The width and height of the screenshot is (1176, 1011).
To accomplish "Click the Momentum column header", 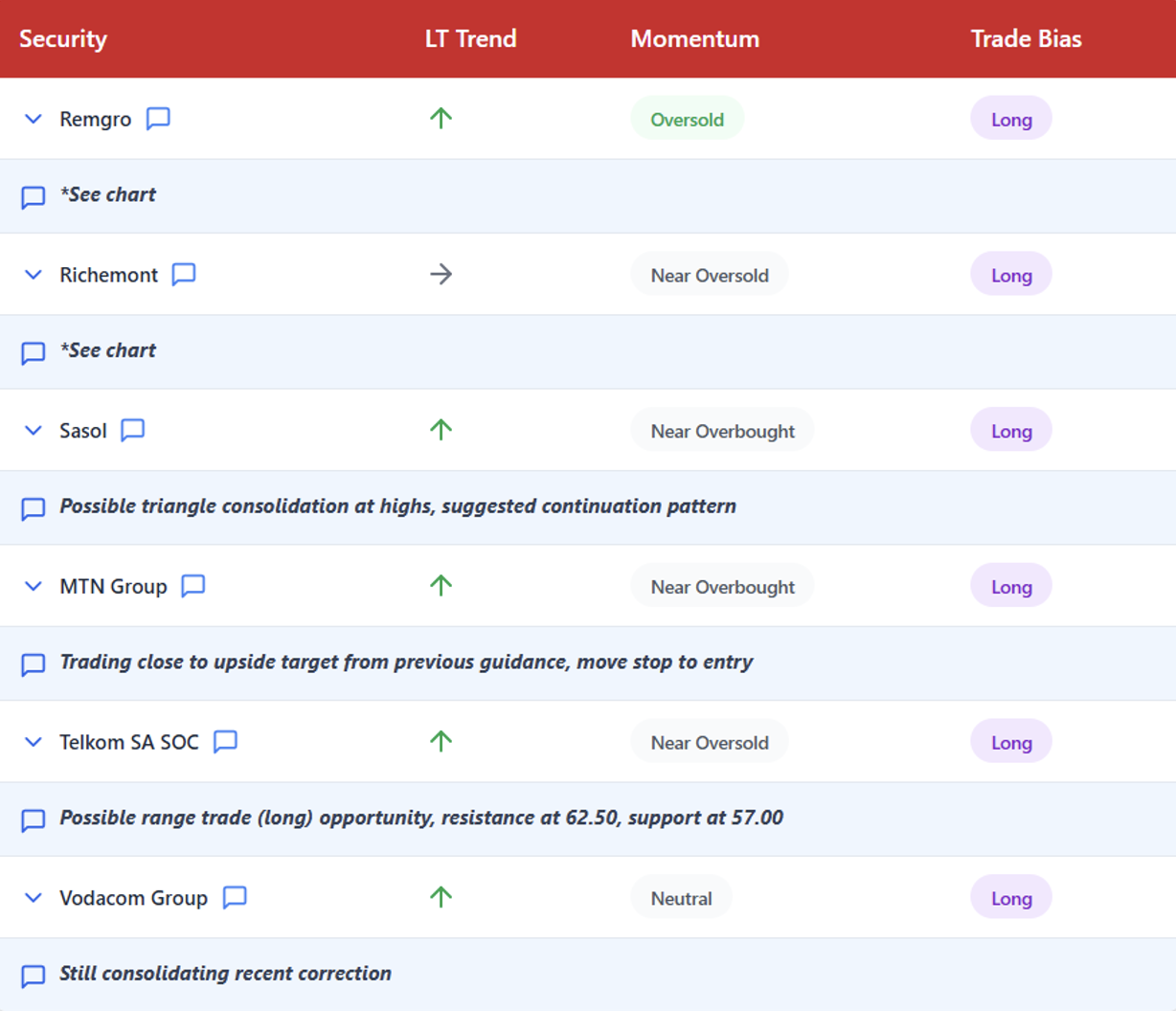I will coord(694,39).
